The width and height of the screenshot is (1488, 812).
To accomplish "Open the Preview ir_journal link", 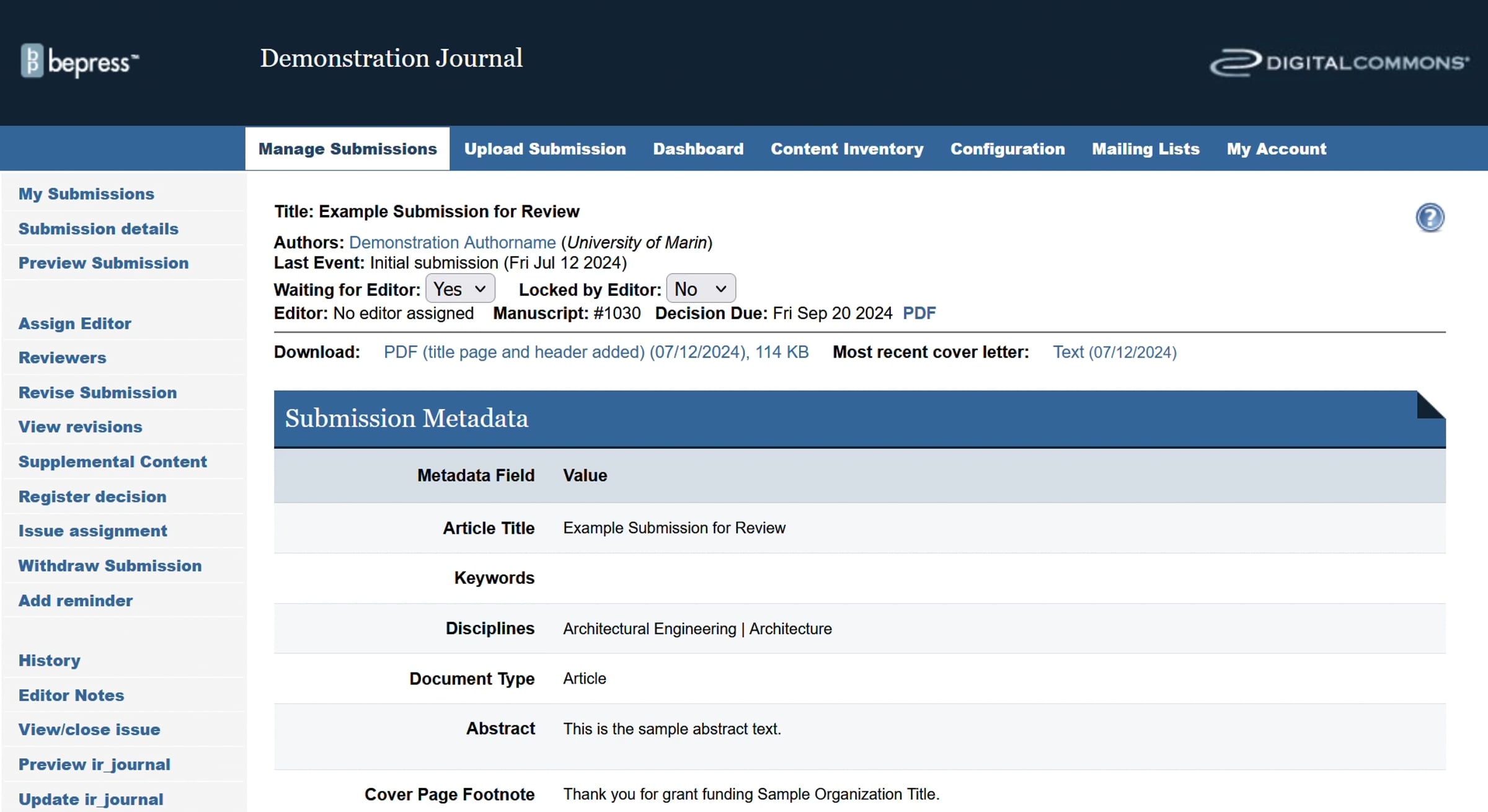I will 94,764.
